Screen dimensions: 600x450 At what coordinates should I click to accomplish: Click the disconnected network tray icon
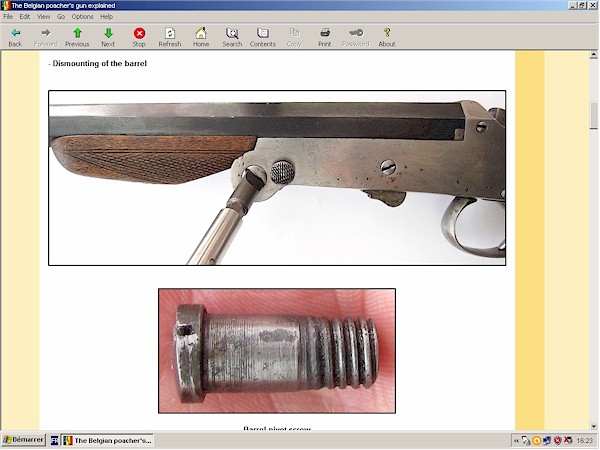(x=568, y=441)
